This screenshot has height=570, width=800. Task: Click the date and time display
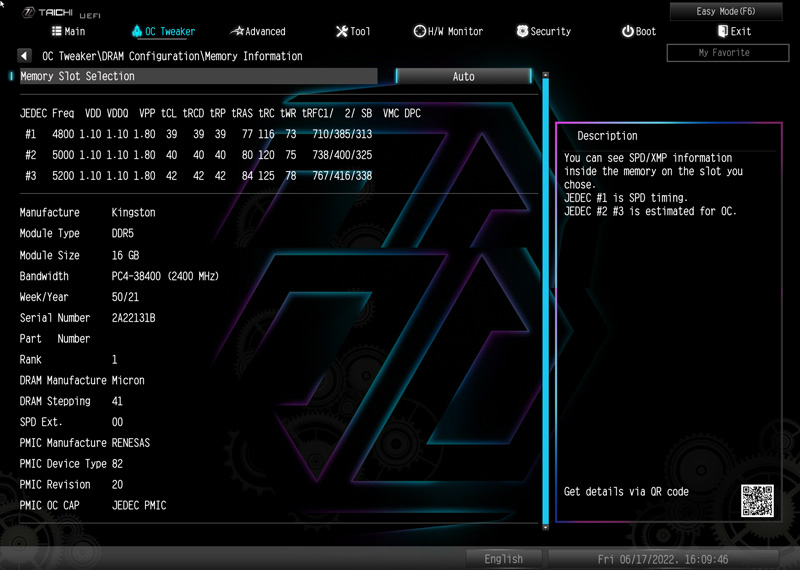(x=663, y=559)
